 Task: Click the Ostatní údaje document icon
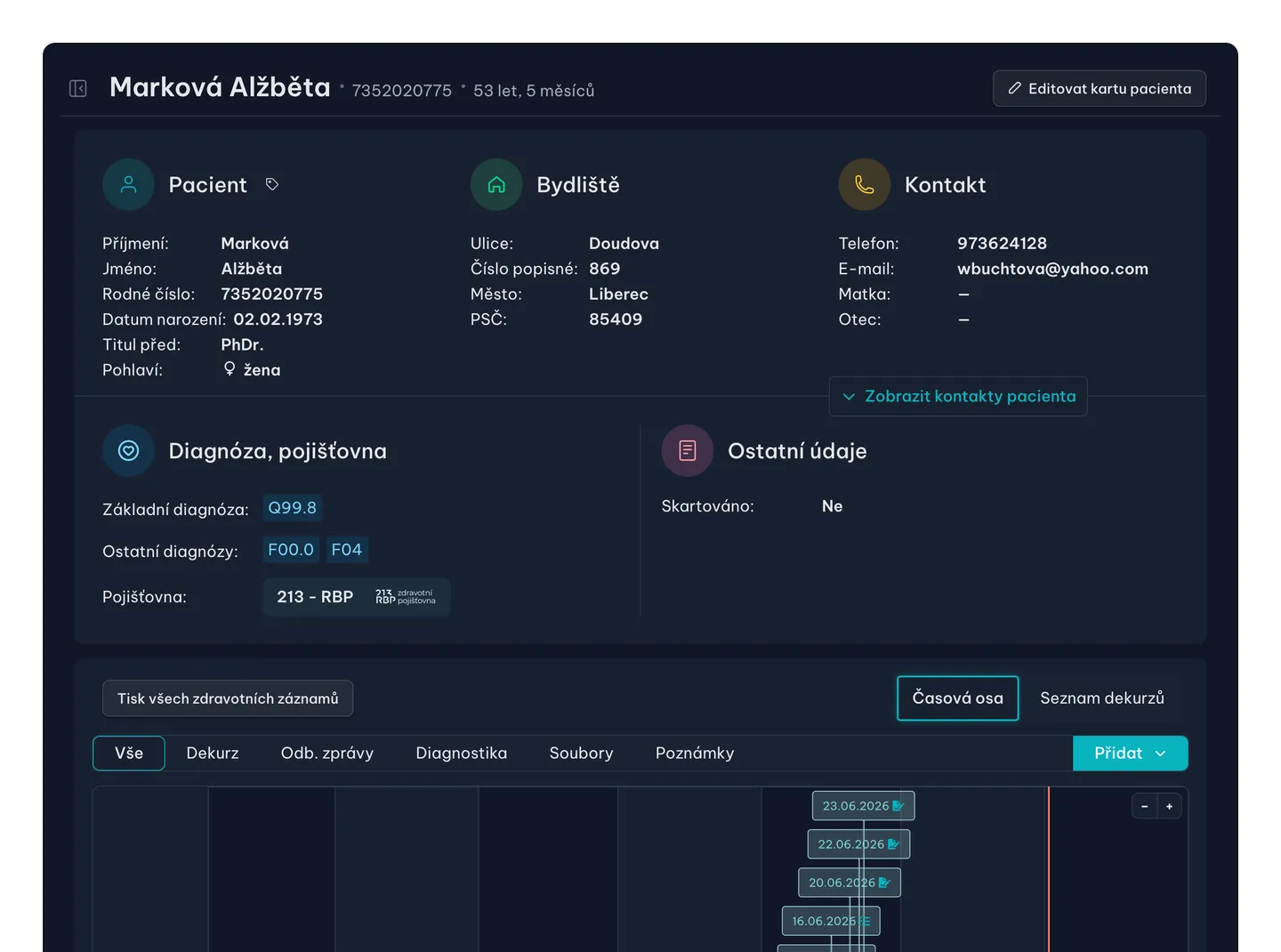click(688, 450)
